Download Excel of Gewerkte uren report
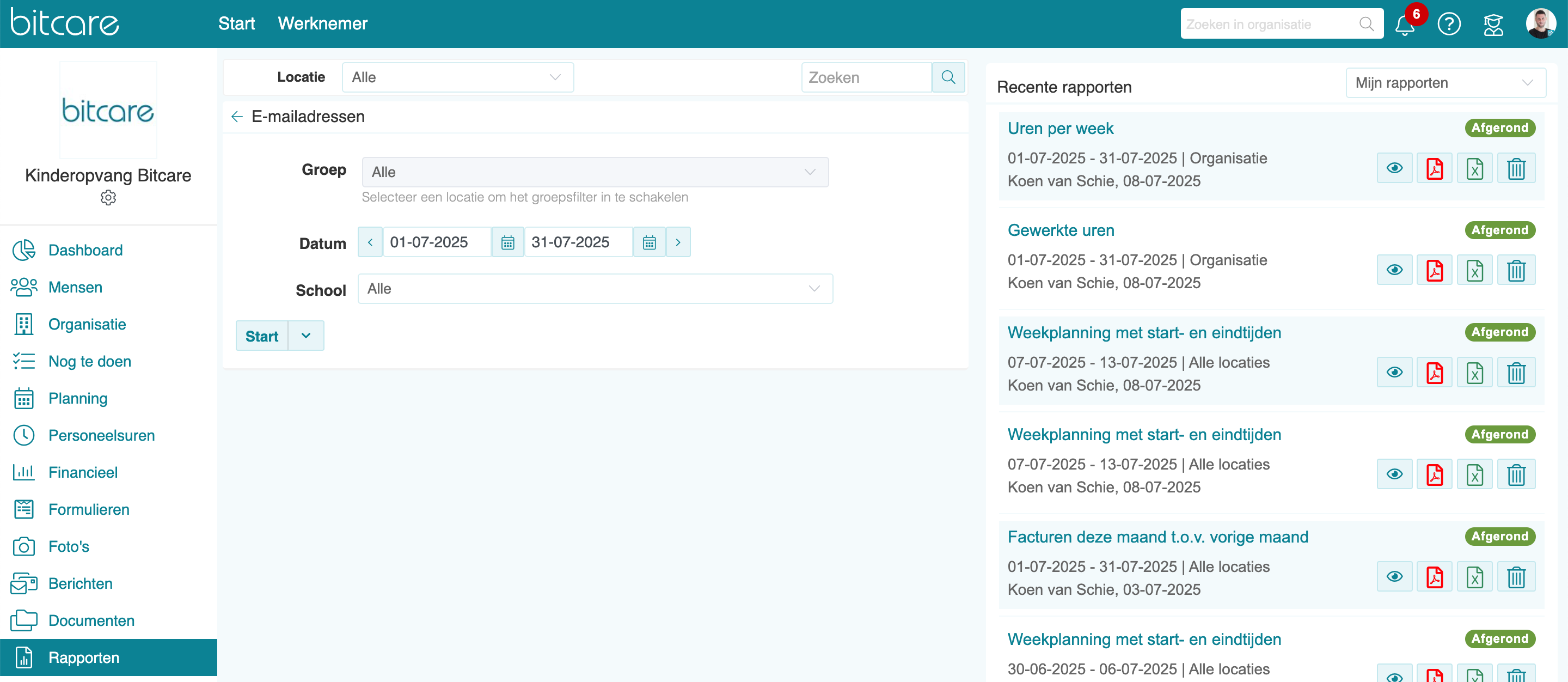 coord(1475,270)
